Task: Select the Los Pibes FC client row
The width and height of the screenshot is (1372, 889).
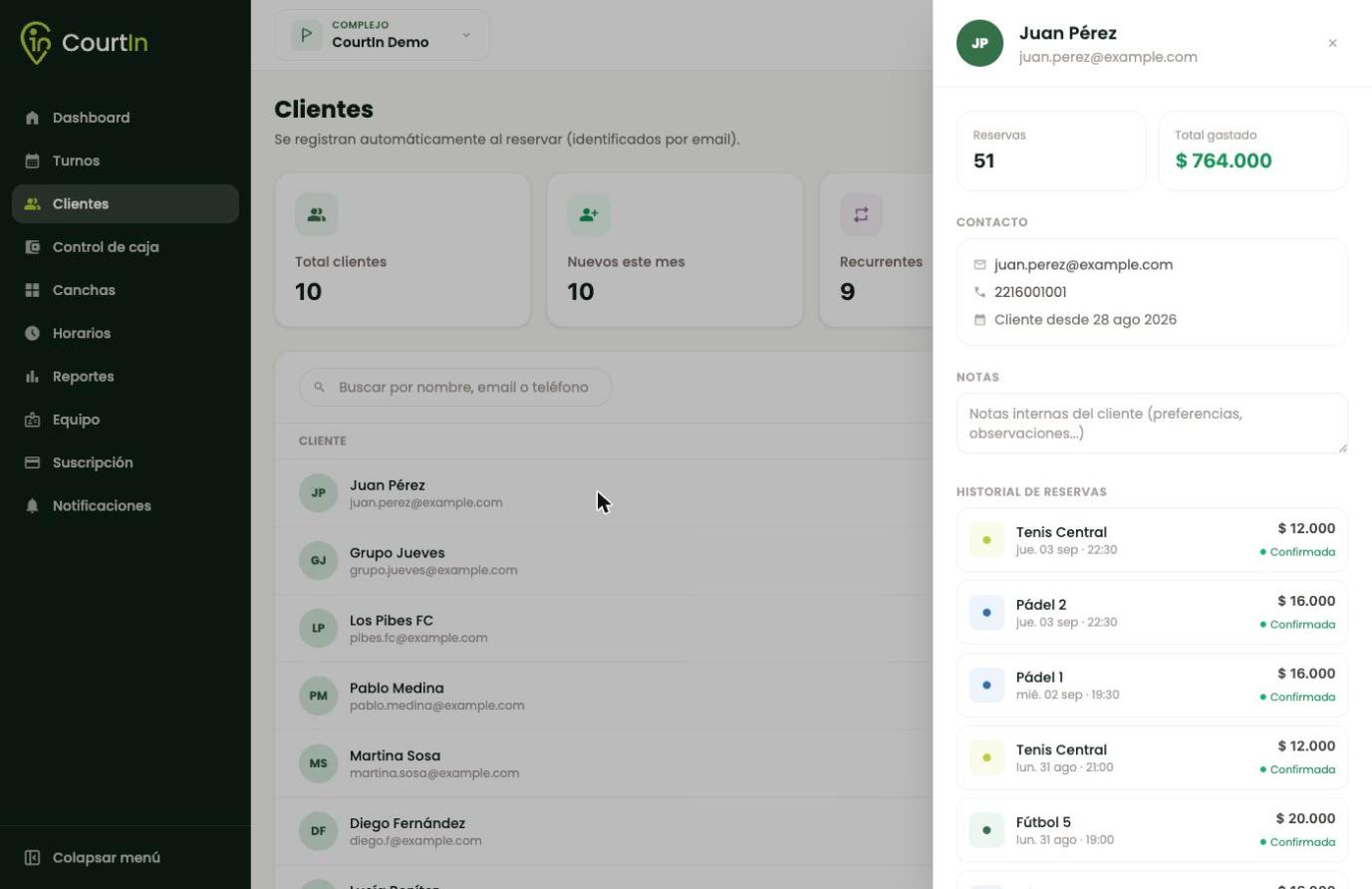Action: click(x=604, y=628)
